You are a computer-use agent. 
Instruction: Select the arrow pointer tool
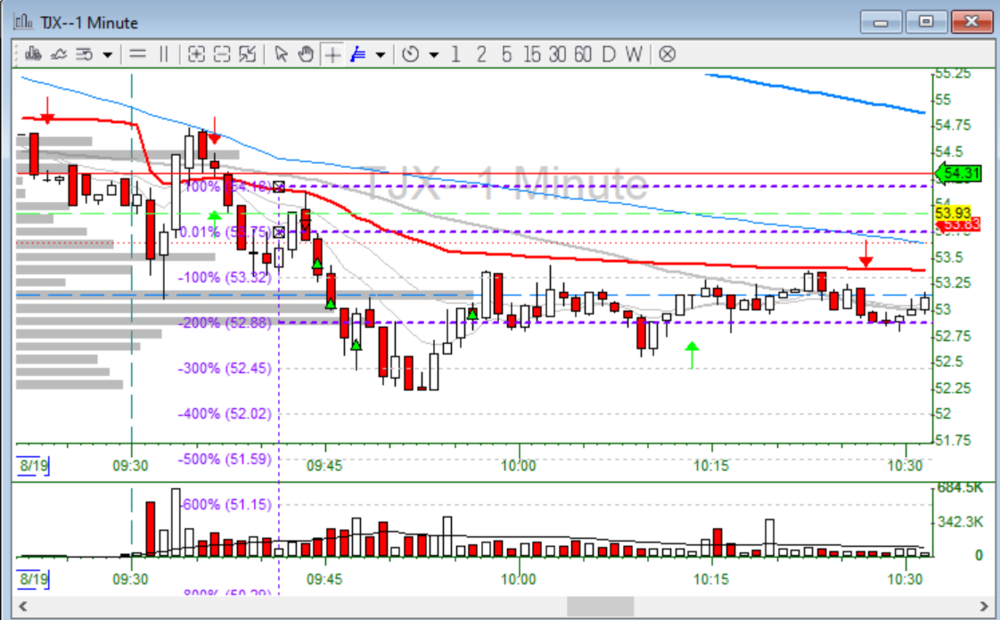281,54
